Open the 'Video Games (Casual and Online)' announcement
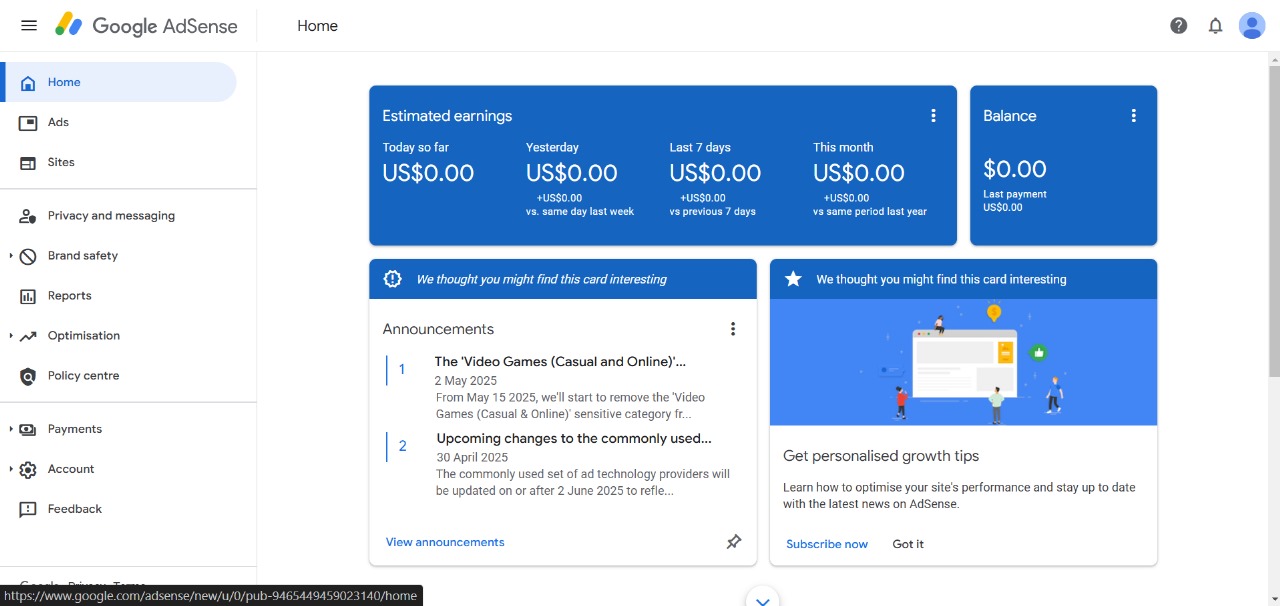Viewport: 1280px width, 606px height. point(560,361)
